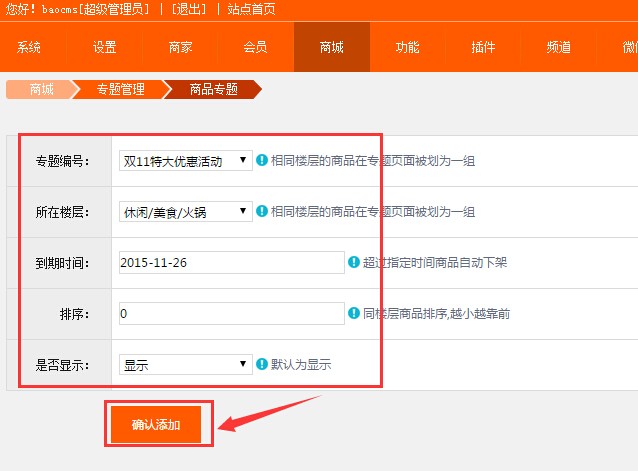This screenshot has width=638, height=471.
Task: Open the 系统 menu
Action: click(29, 47)
